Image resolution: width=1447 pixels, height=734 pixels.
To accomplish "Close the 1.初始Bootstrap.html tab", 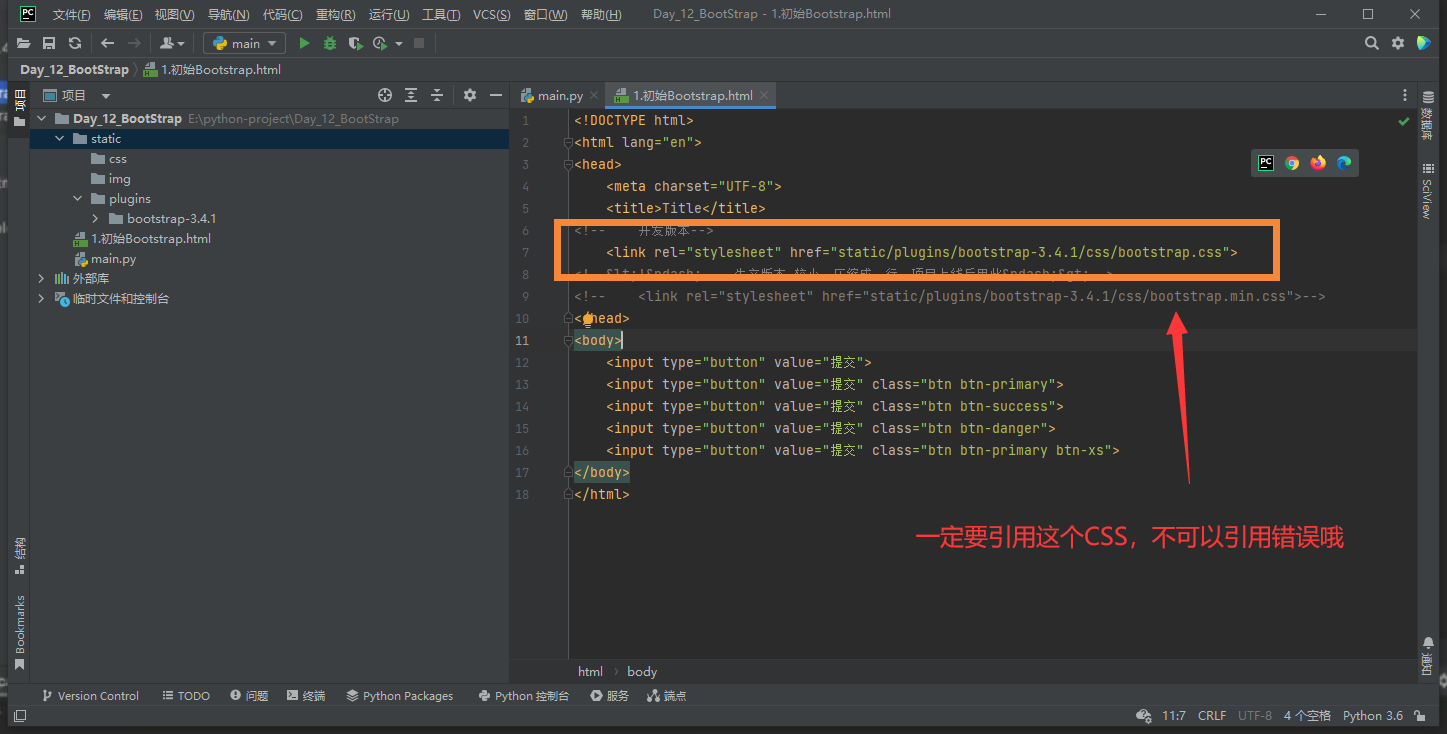I will point(765,96).
